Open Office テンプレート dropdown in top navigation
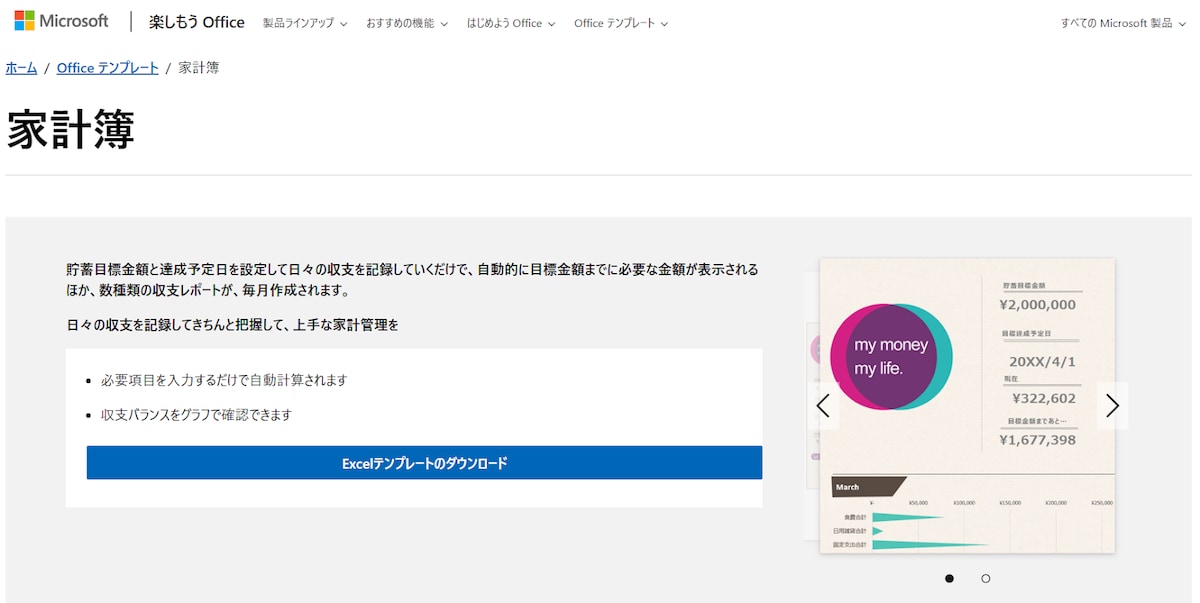This screenshot has height=603, width=1200. pyautogui.click(x=620, y=23)
